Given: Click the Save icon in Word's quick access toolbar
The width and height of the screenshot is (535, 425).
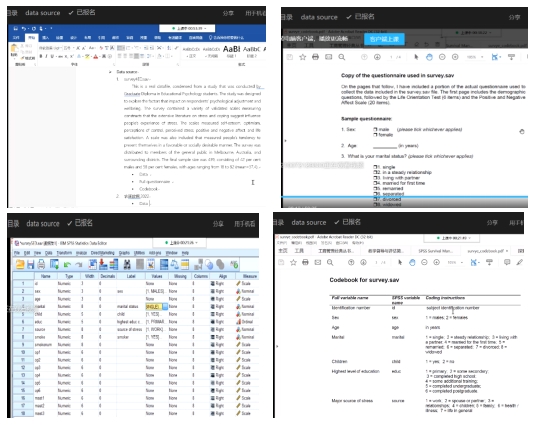Looking at the screenshot, I should click(15, 28).
